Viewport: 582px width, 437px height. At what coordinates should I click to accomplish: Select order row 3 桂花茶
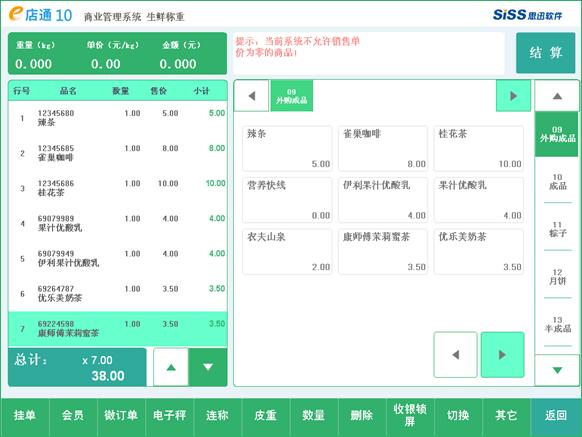[118, 188]
